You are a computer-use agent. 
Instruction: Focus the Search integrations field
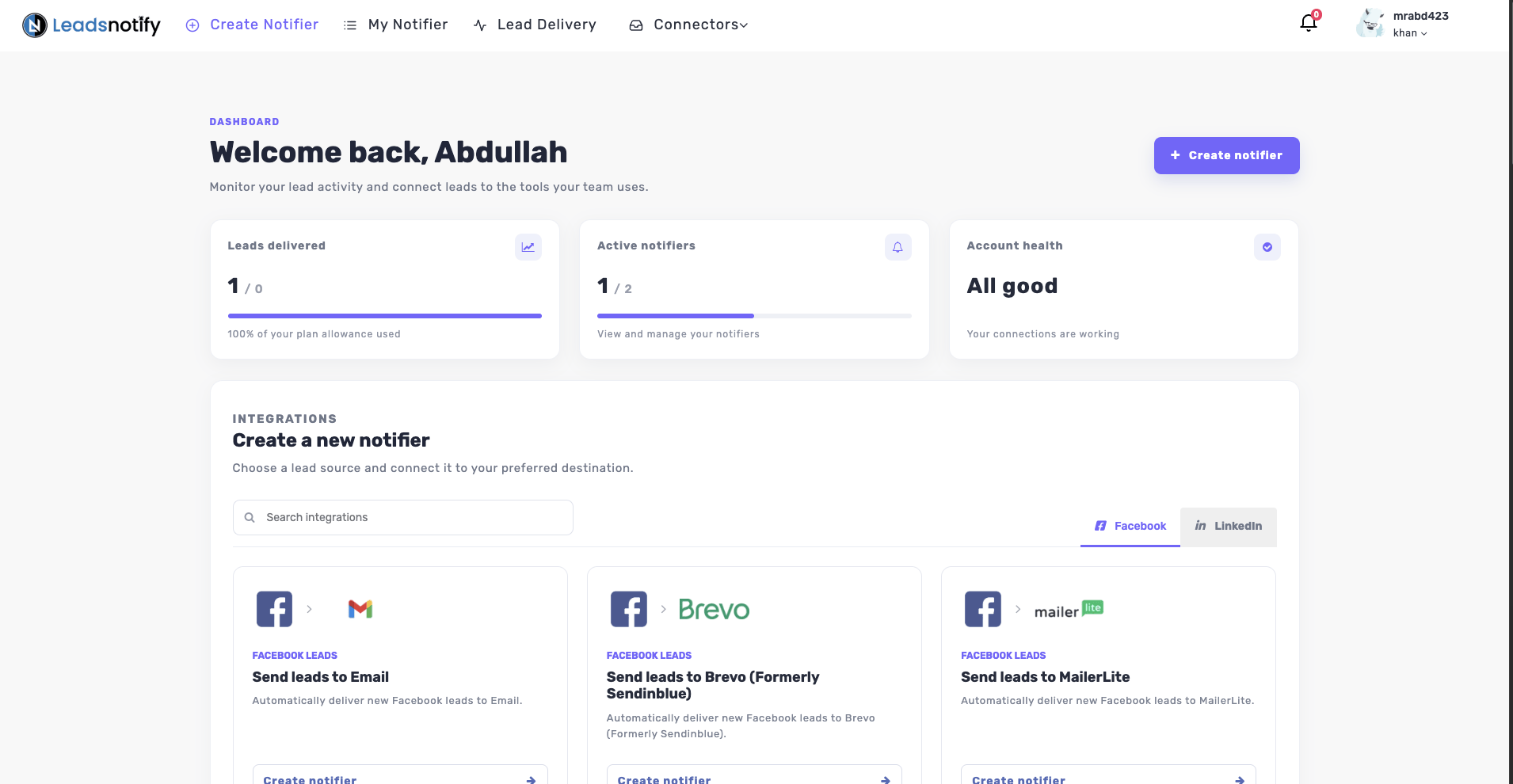tap(403, 517)
